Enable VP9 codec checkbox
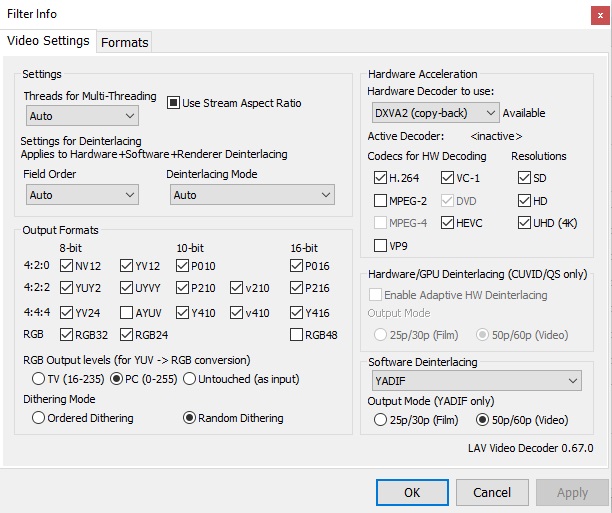The image size is (612, 513). pyautogui.click(x=380, y=245)
